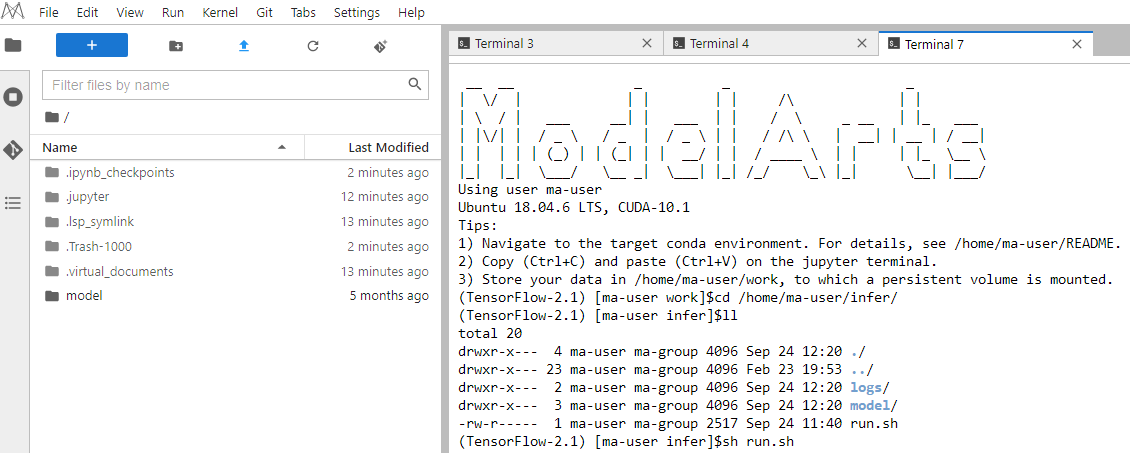Click the Terminal 3 tab icon

coord(465,44)
